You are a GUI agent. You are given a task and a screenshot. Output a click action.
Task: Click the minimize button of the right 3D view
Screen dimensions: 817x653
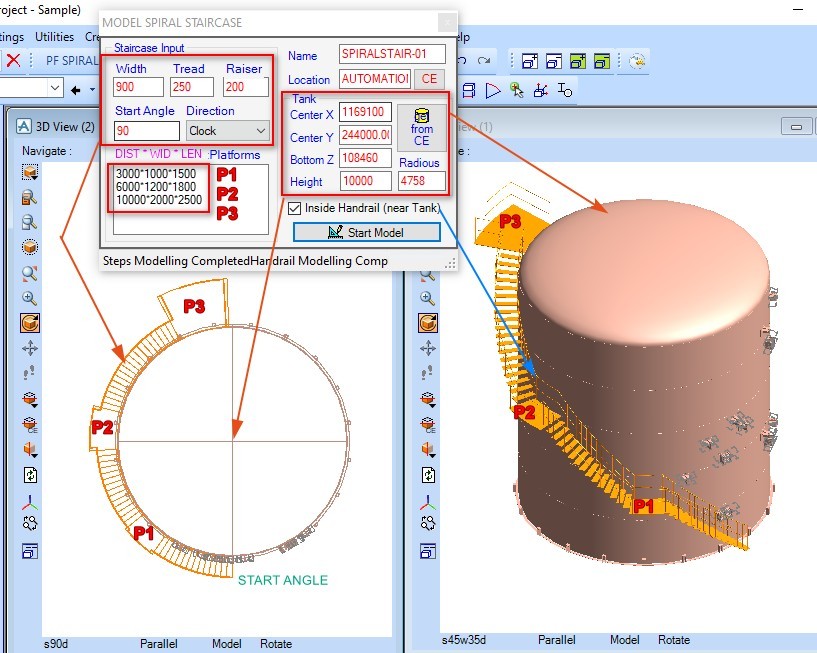pyautogui.click(x=796, y=126)
